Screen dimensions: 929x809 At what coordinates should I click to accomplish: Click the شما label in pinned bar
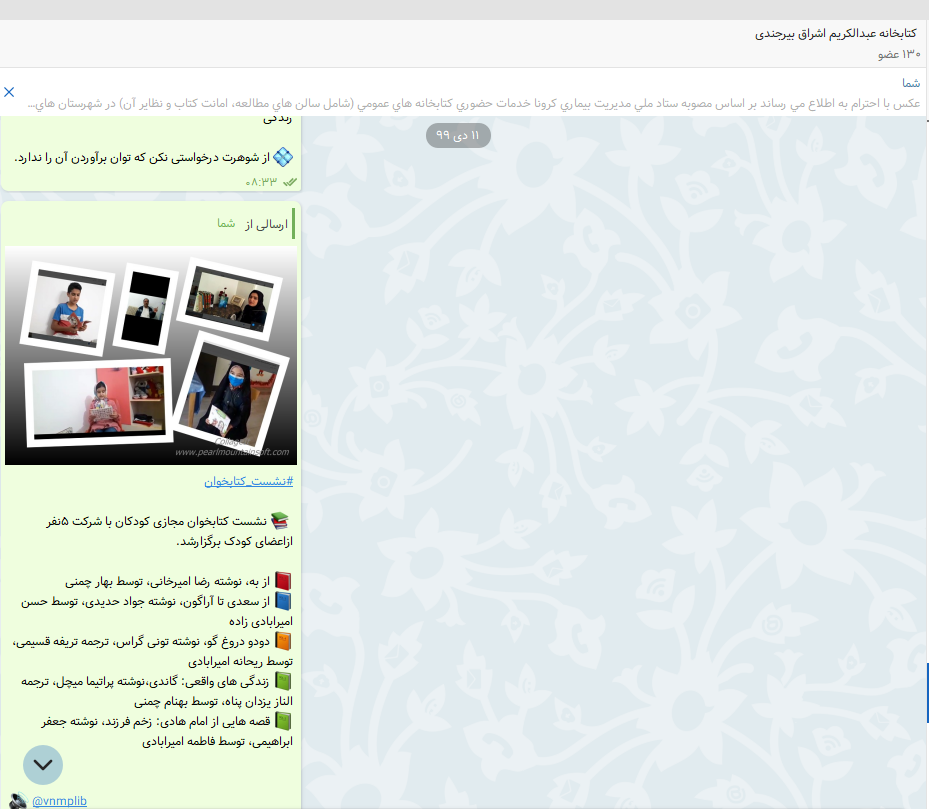coord(911,83)
